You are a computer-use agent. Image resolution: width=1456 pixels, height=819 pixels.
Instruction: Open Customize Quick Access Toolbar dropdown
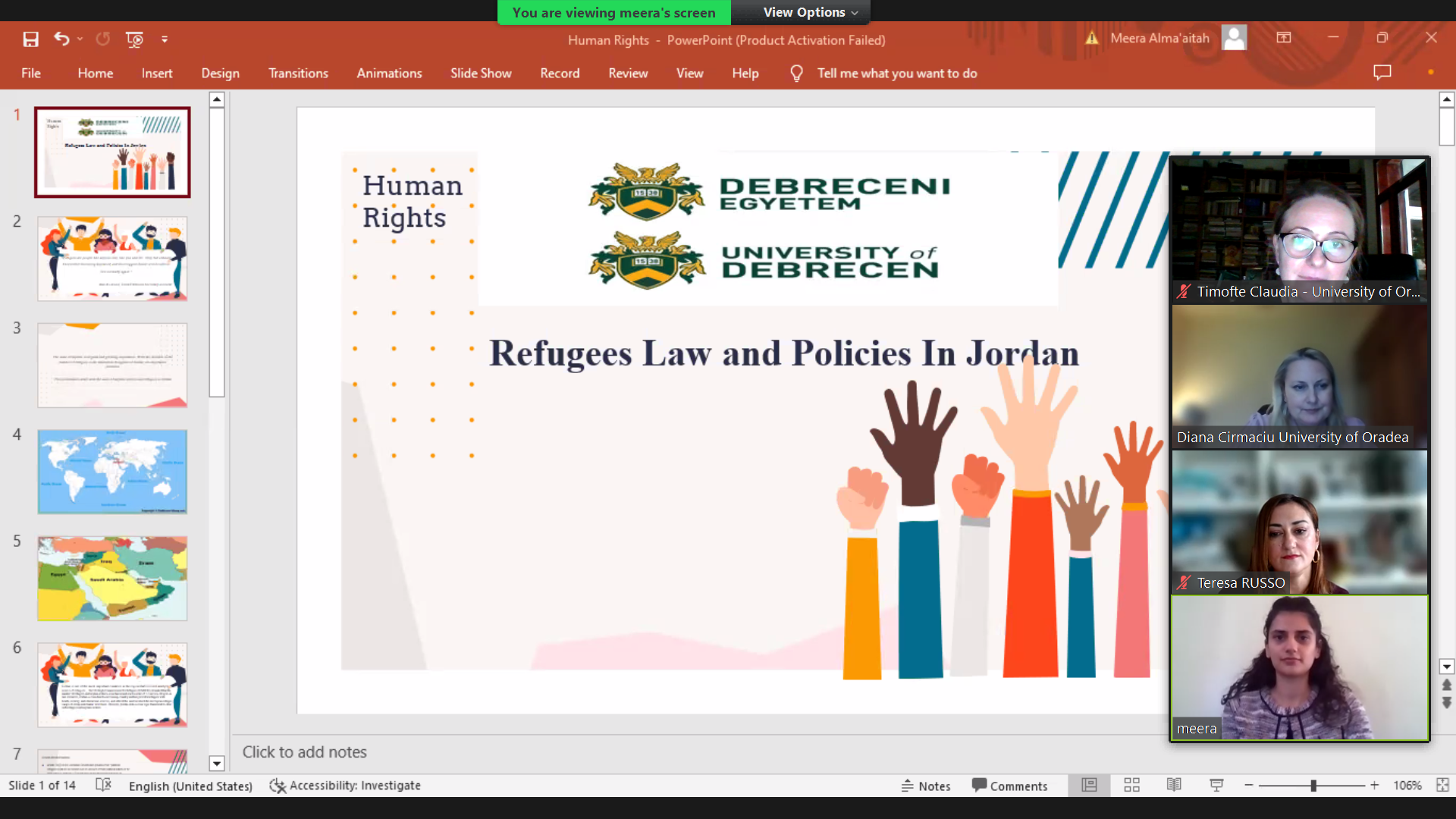tap(165, 39)
